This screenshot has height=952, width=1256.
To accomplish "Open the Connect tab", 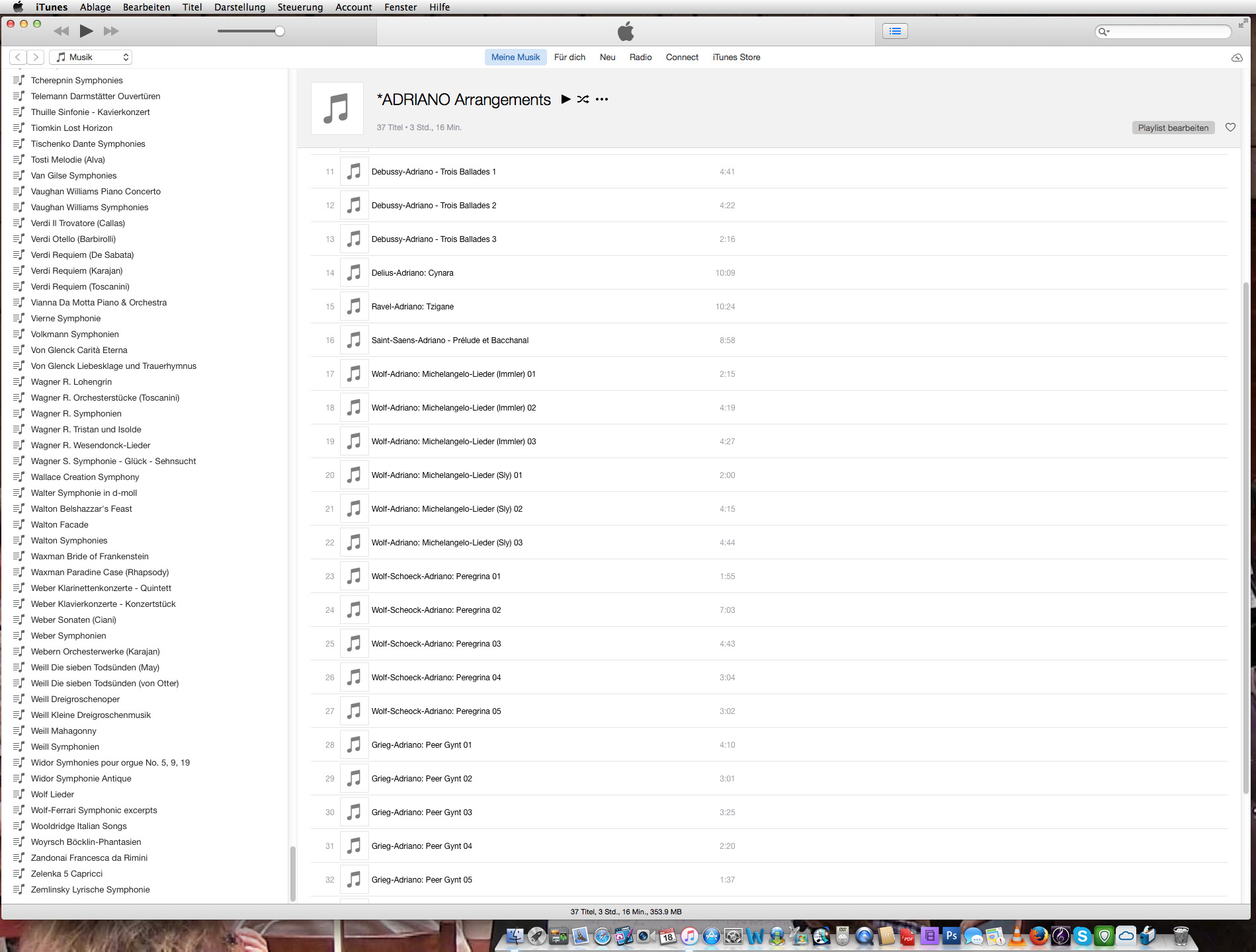I will (682, 58).
